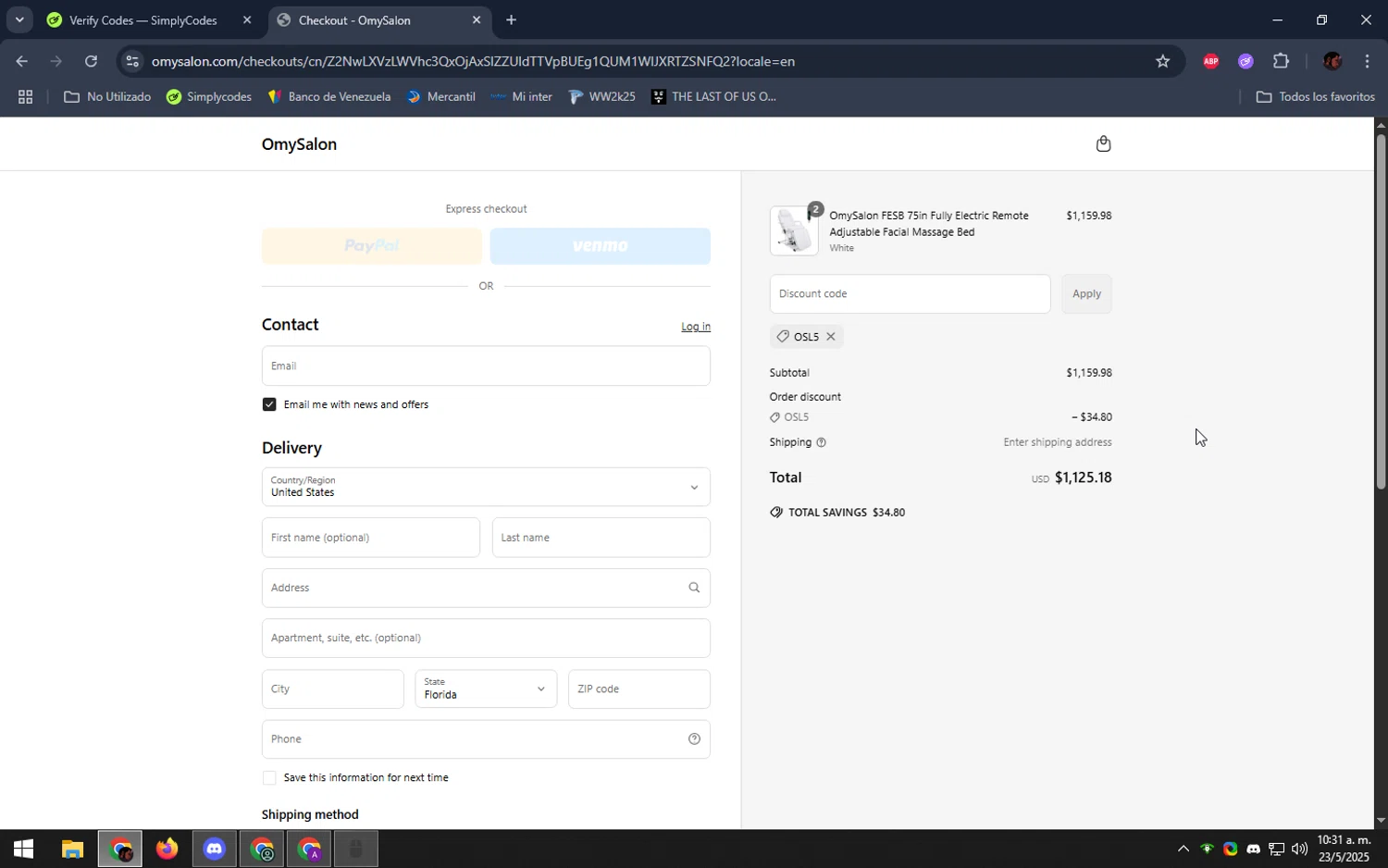This screenshot has height=868, width=1388.
Task: Open a new browser tab
Action: (x=511, y=20)
